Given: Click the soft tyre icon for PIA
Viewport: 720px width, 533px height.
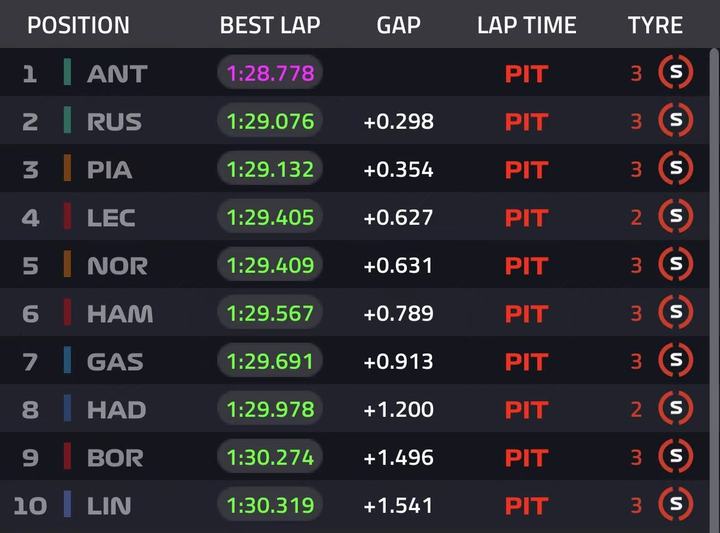Looking at the screenshot, I should (675, 169).
